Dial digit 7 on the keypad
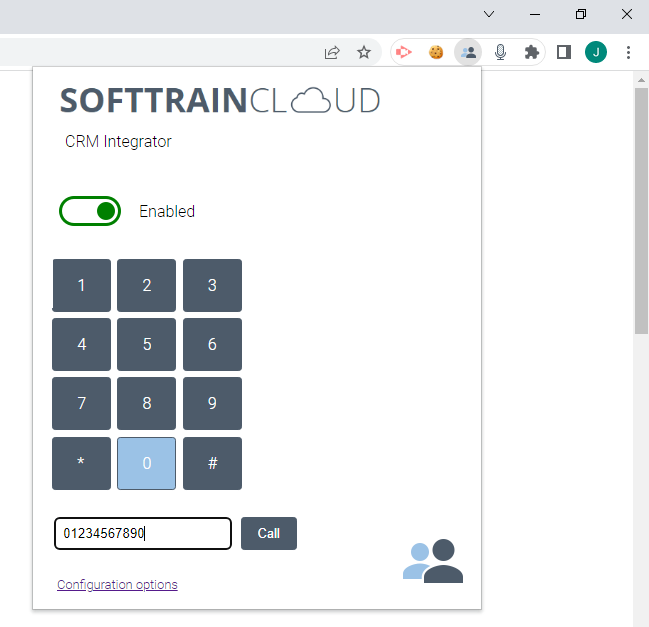The image size is (649, 627). pyautogui.click(x=82, y=404)
